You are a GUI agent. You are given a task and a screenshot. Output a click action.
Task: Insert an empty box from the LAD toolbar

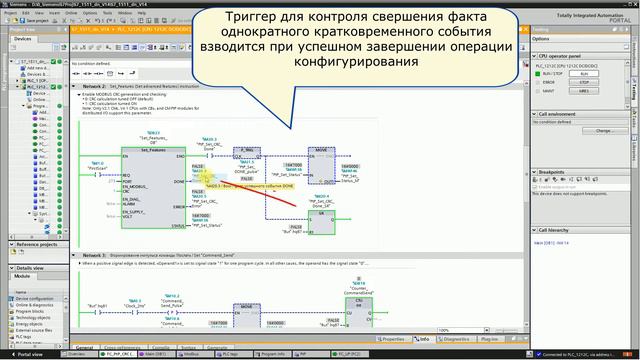coord(110,73)
